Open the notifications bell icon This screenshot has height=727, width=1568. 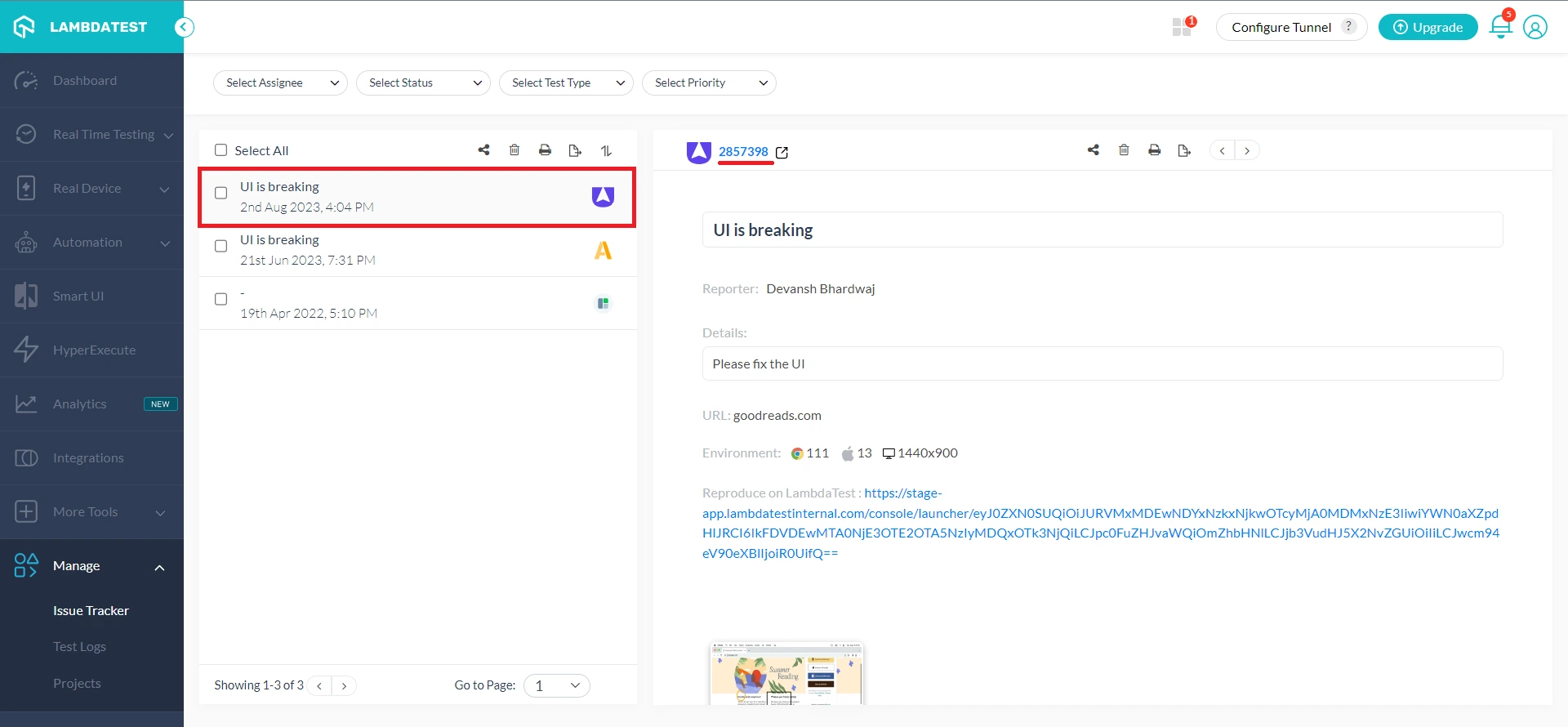point(1500,27)
